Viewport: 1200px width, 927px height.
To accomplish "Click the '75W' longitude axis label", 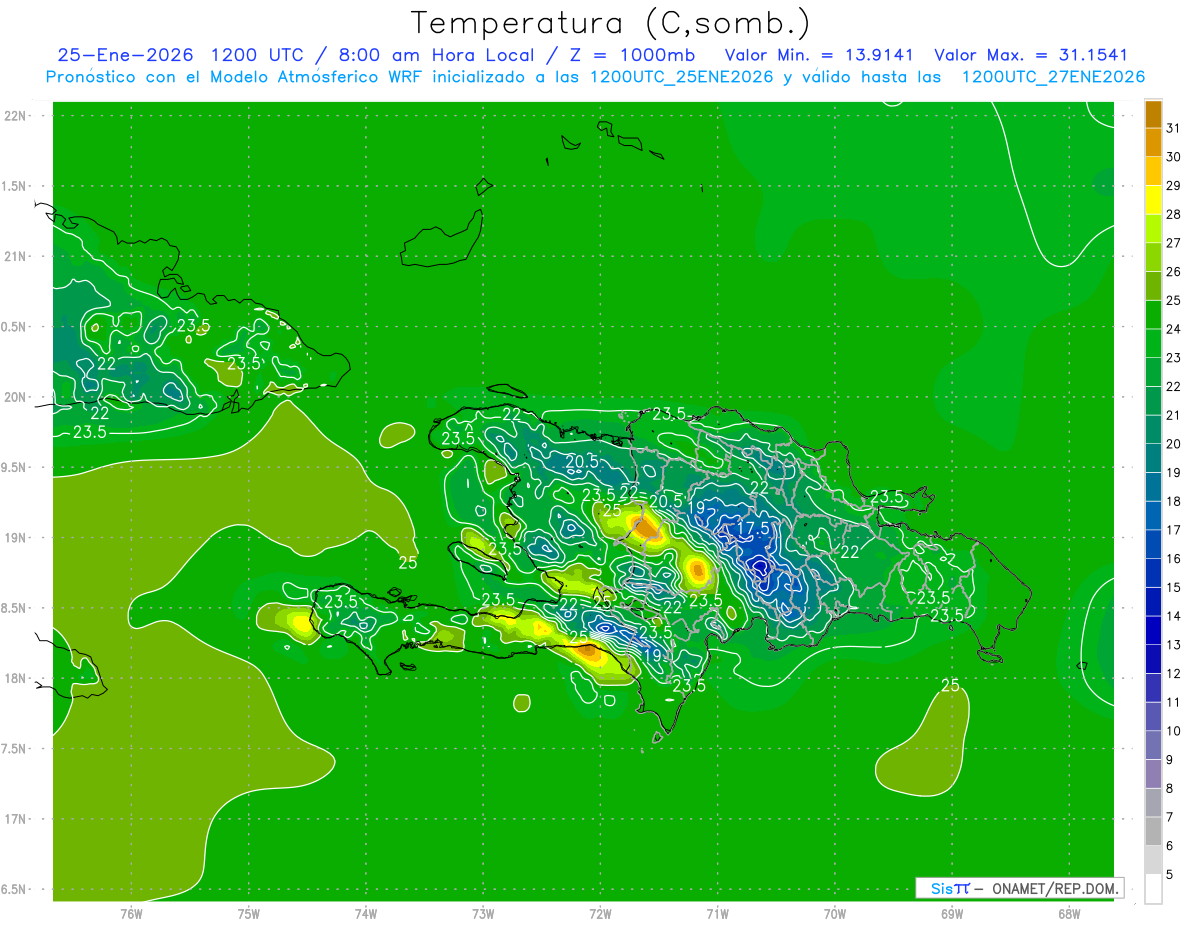I will tap(249, 913).
